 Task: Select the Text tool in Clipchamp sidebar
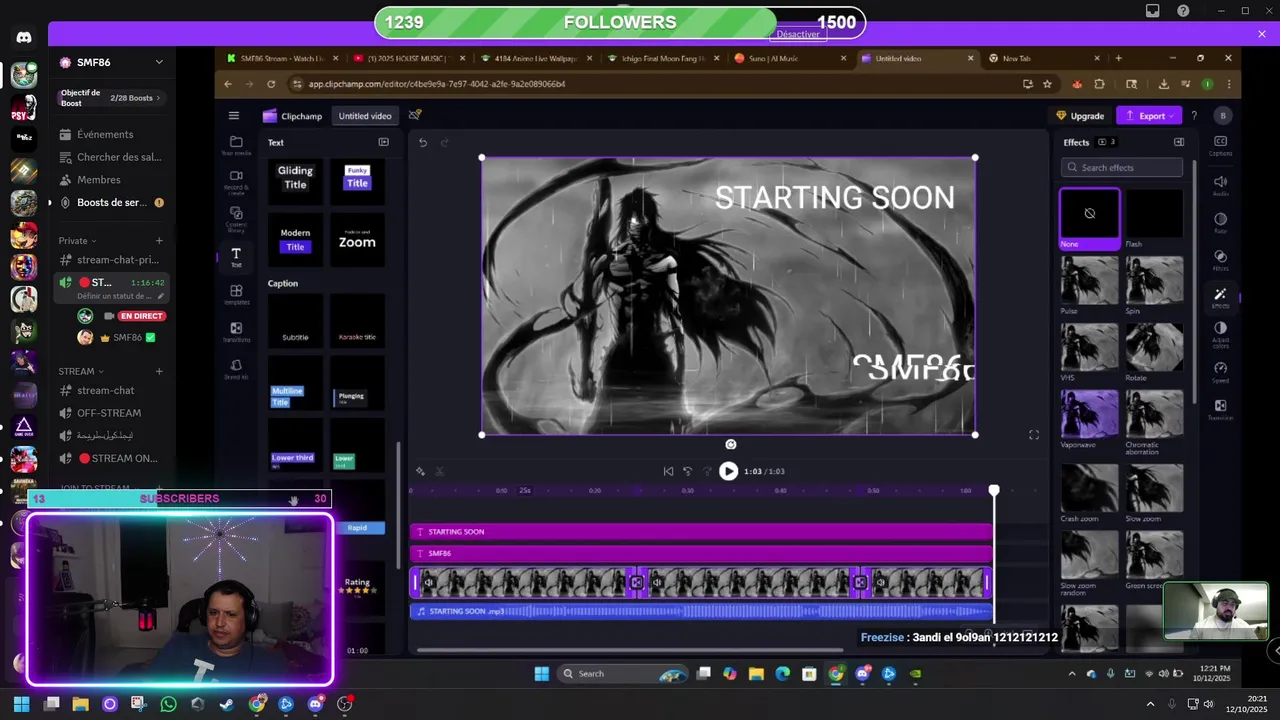coord(236,257)
